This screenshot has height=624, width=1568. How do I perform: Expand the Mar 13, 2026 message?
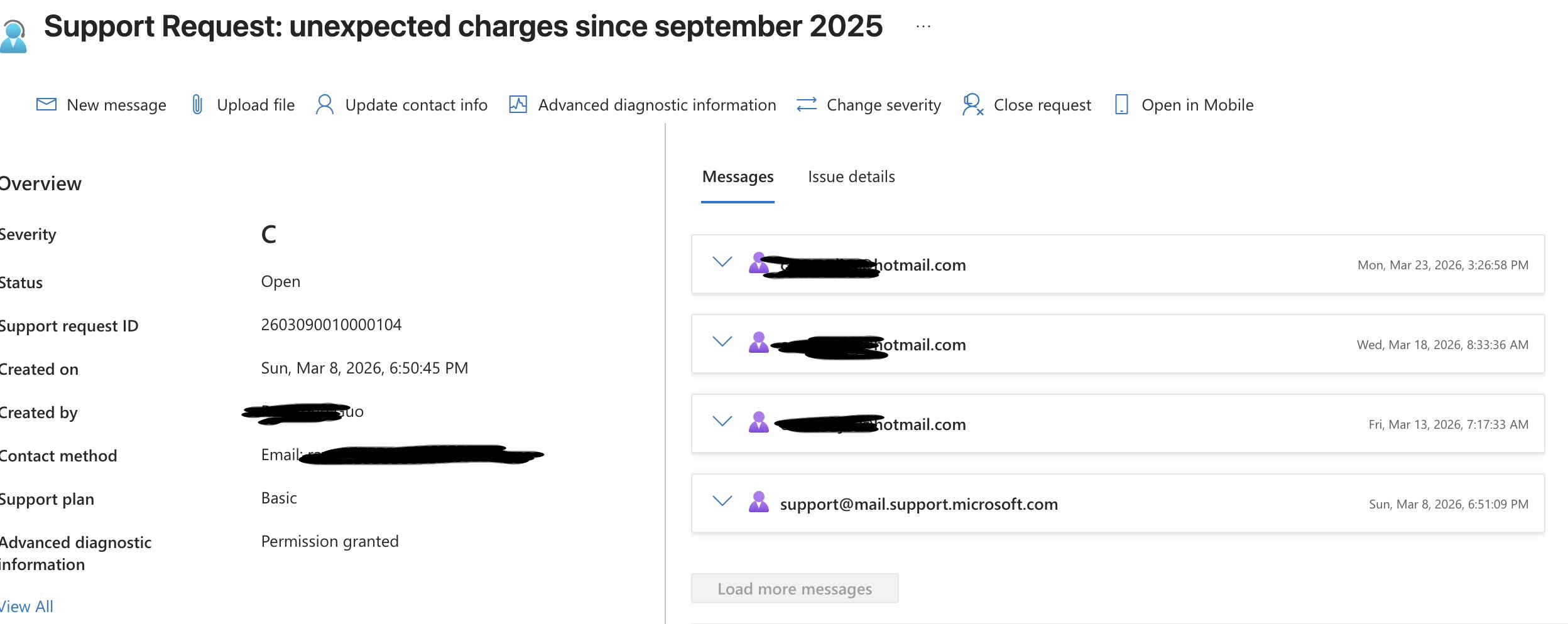click(x=722, y=422)
